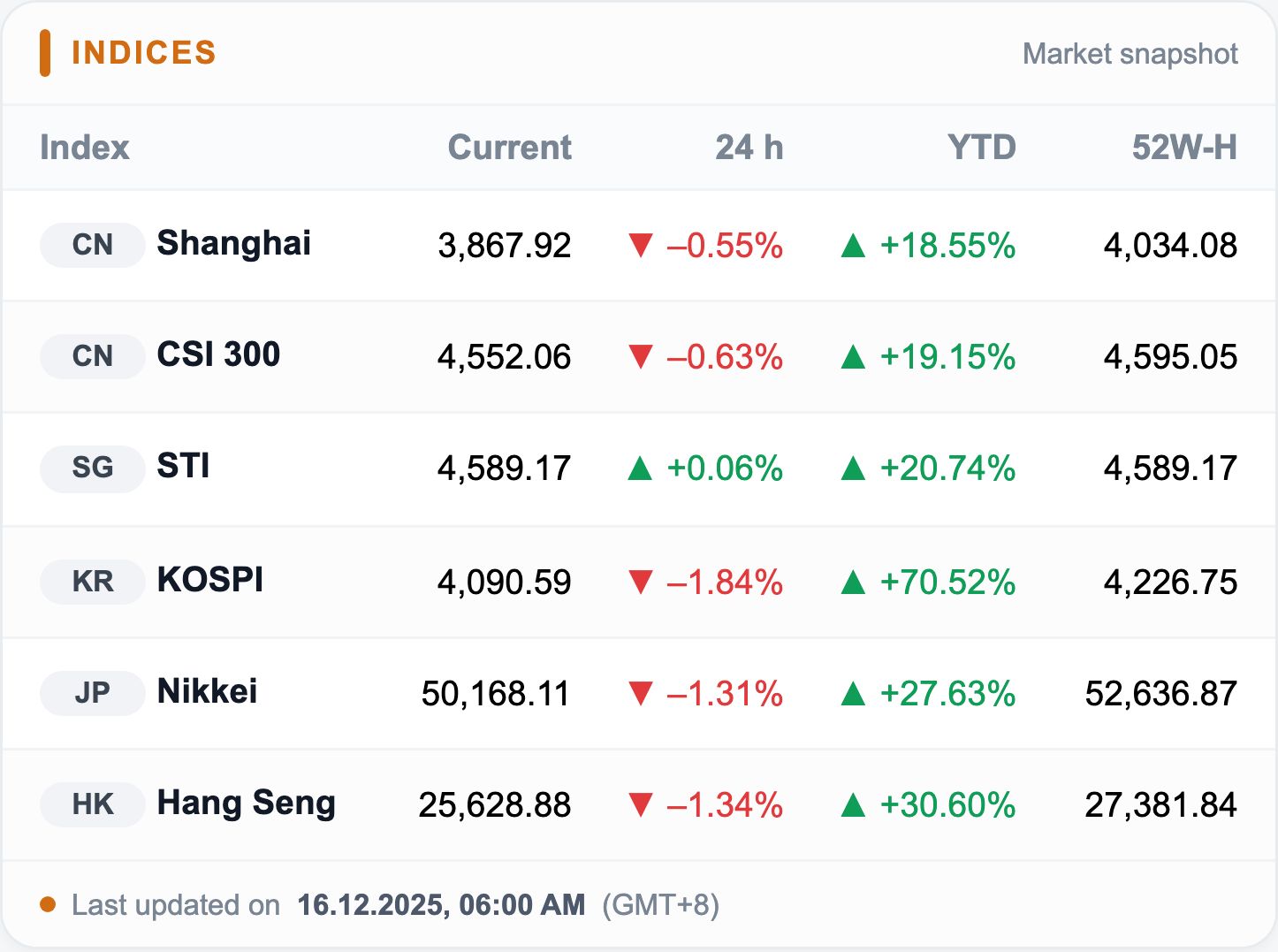The image size is (1278, 952).
Task: Click the red down arrow in Shanghai row
Action: click(x=640, y=245)
